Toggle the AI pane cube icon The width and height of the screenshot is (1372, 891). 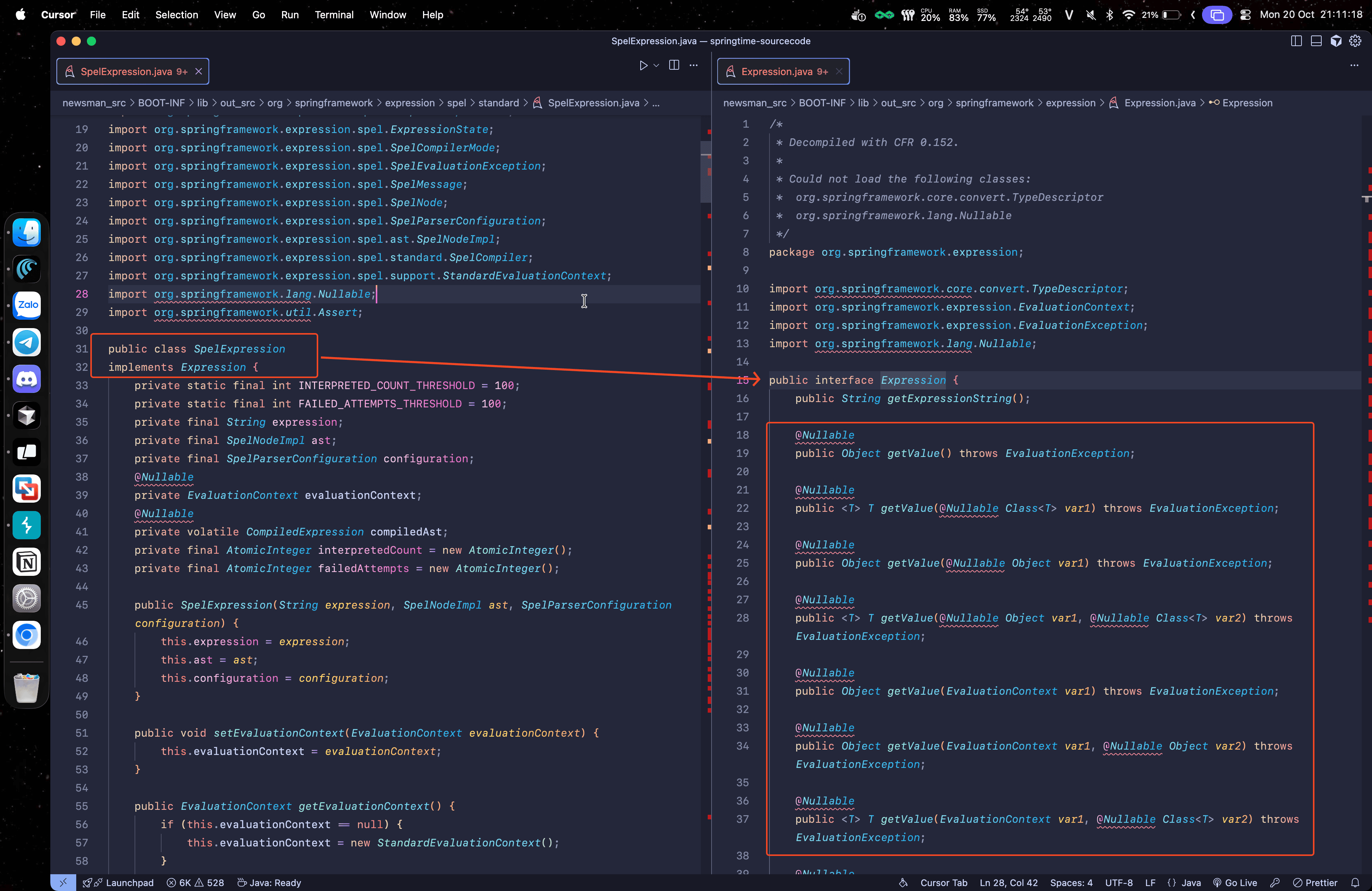[1336, 41]
